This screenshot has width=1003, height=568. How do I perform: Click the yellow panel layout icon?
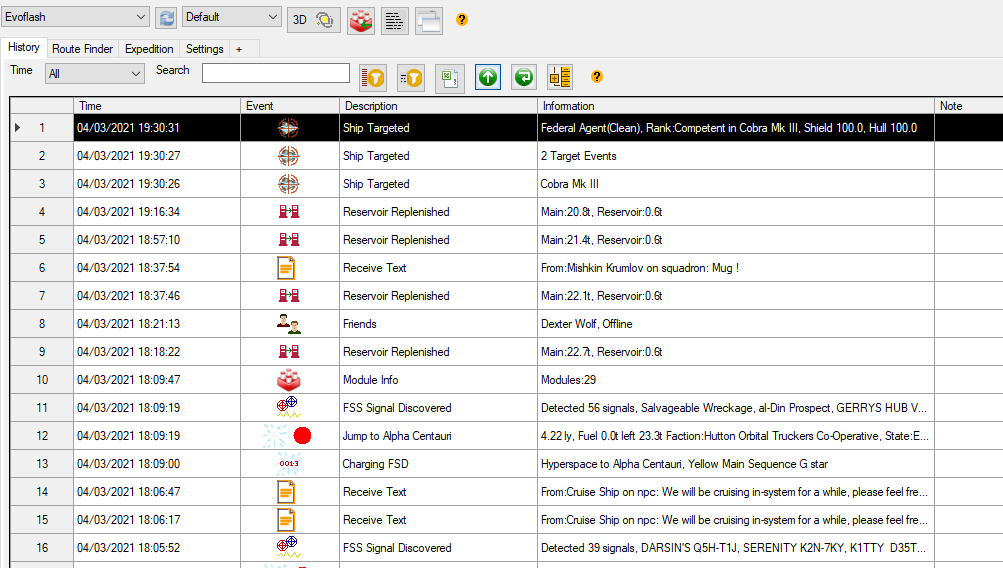pos(560,77)
